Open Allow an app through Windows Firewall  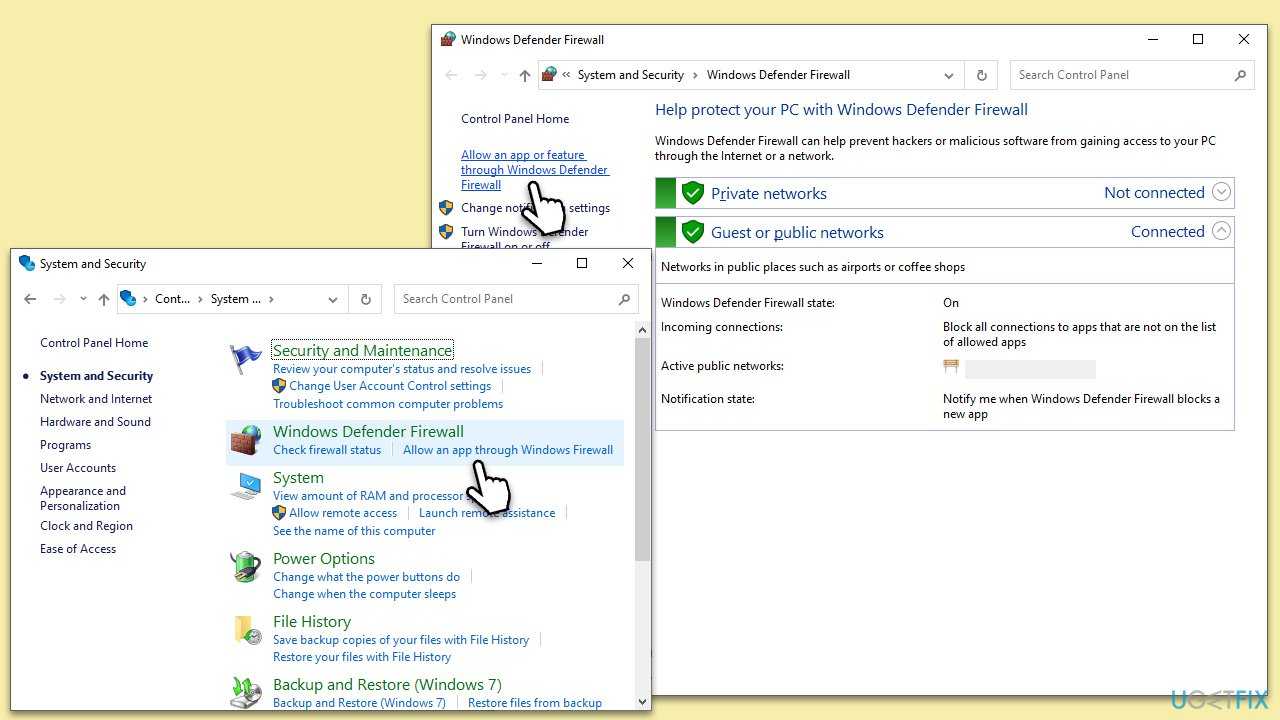508,450
